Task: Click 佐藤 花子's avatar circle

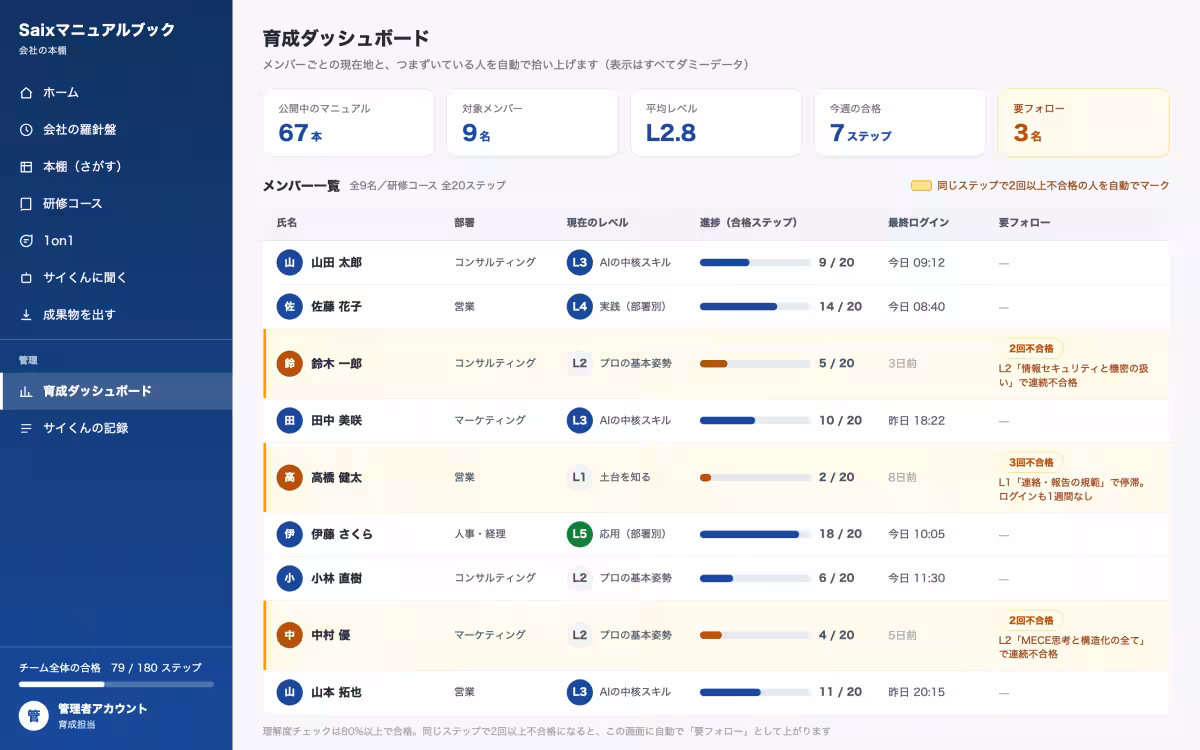Action: pos(289,307)
